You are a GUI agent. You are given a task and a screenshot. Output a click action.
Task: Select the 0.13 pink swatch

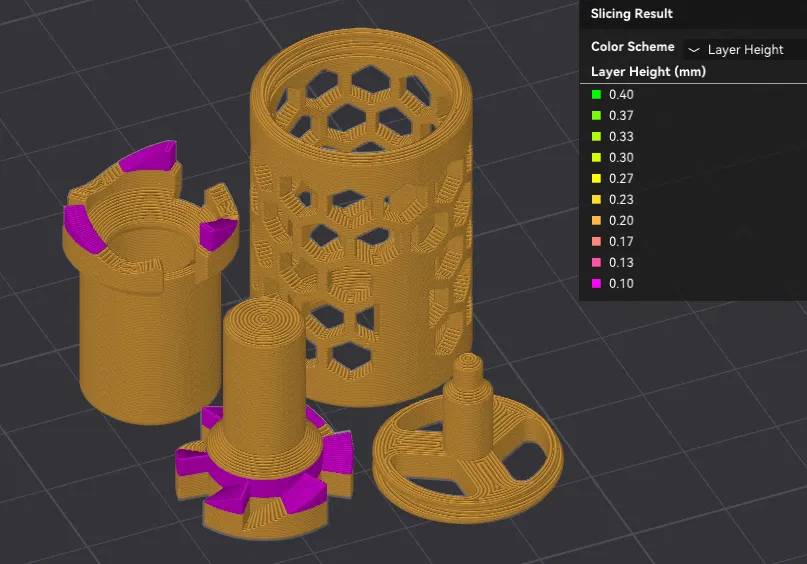coord(597,262)
